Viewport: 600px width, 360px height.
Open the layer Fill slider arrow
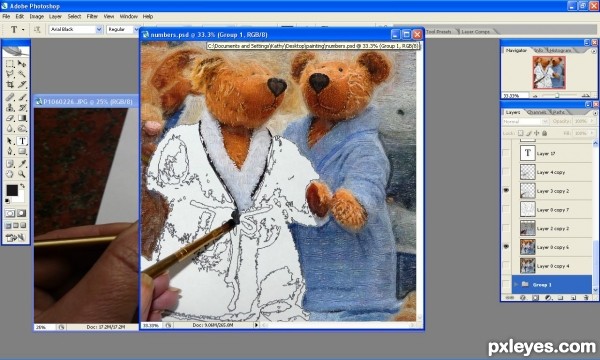(592, 133)
